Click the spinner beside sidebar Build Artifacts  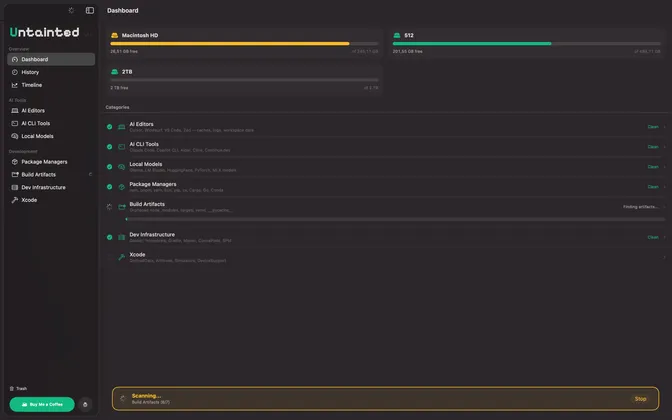tap(90, 174)
